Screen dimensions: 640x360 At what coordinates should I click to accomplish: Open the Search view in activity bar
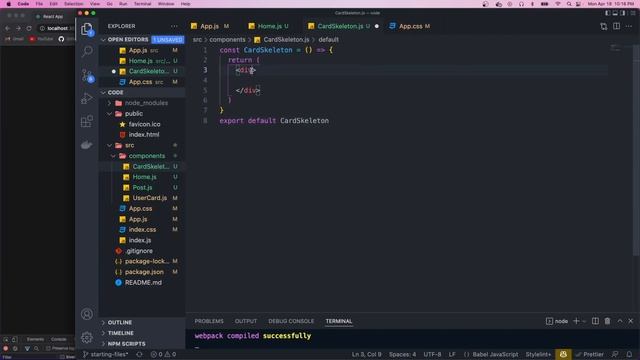(87, 52)
